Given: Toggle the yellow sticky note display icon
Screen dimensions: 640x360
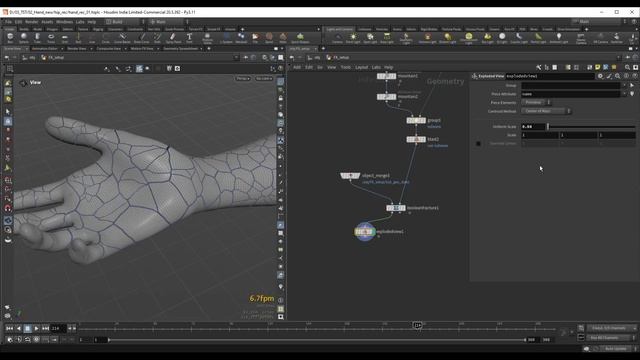Looking at the screenshot, I should [x=597, y=67].
